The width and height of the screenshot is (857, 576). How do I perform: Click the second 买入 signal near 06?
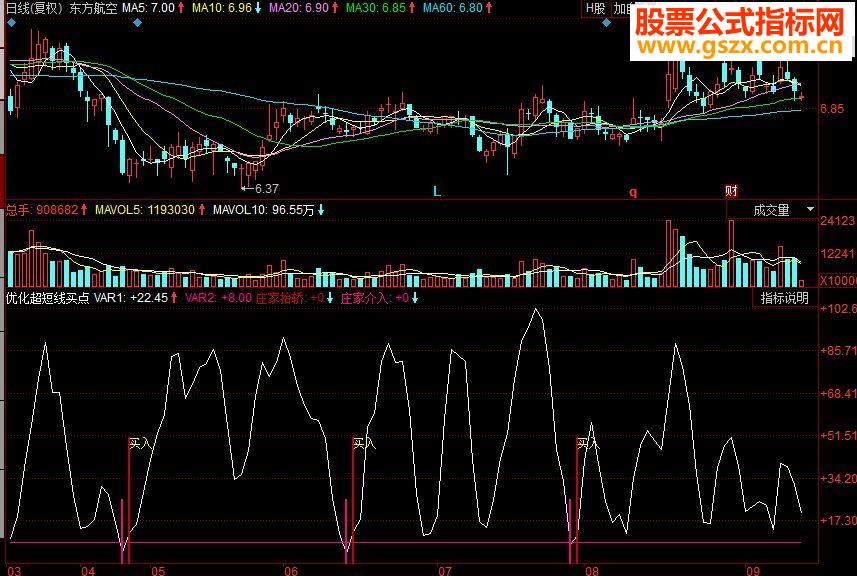[x=364, y=443]
